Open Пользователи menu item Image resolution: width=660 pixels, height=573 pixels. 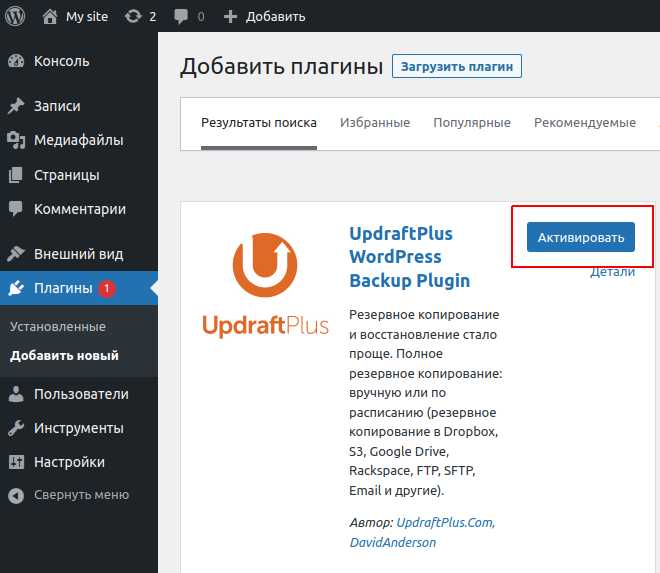tap(81, 394)
